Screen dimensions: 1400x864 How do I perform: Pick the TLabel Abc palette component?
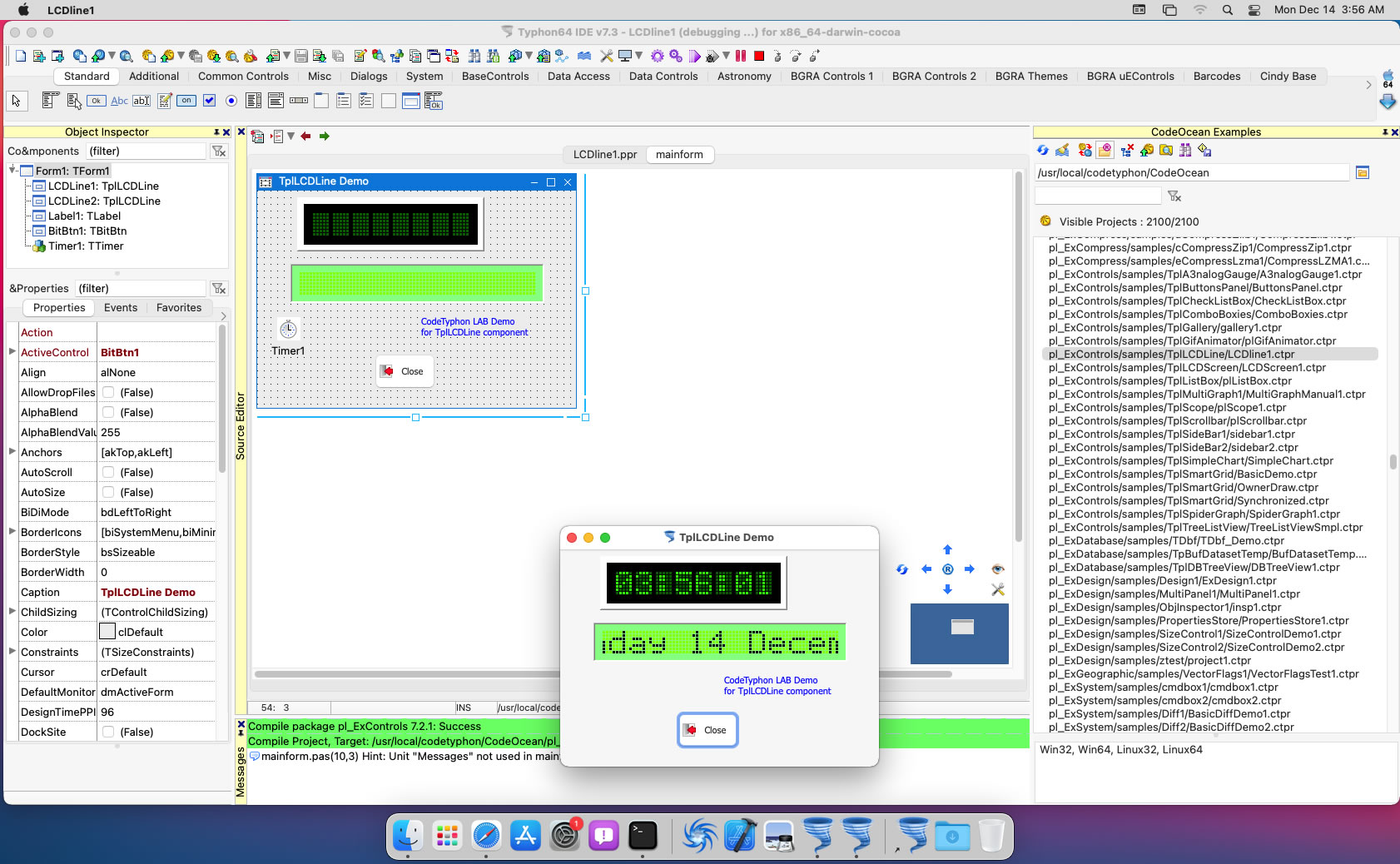click(x=119, y=101)
